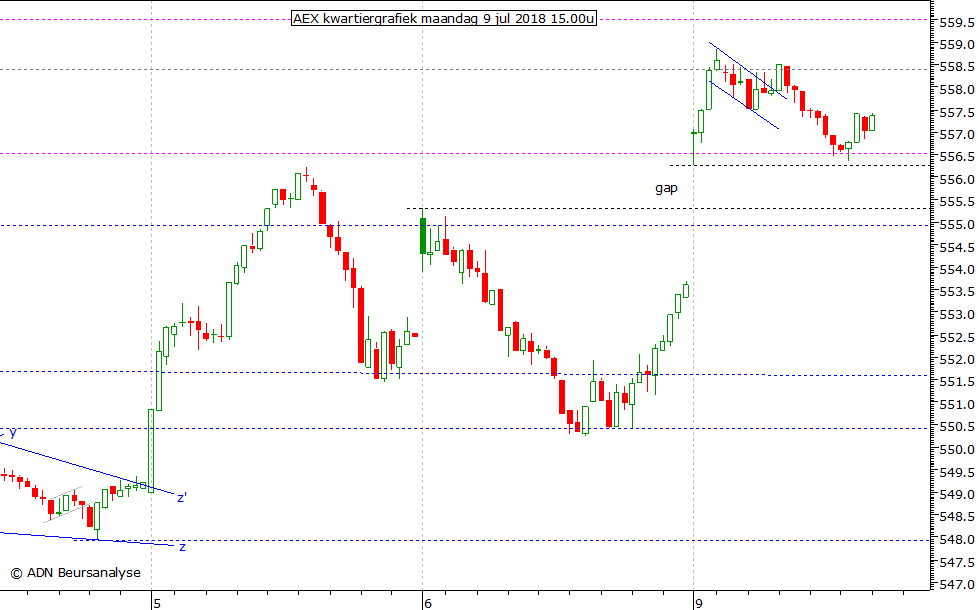The image size is (978, 610).
Task: Select the 555.0 price axis label
Action: 957,225
